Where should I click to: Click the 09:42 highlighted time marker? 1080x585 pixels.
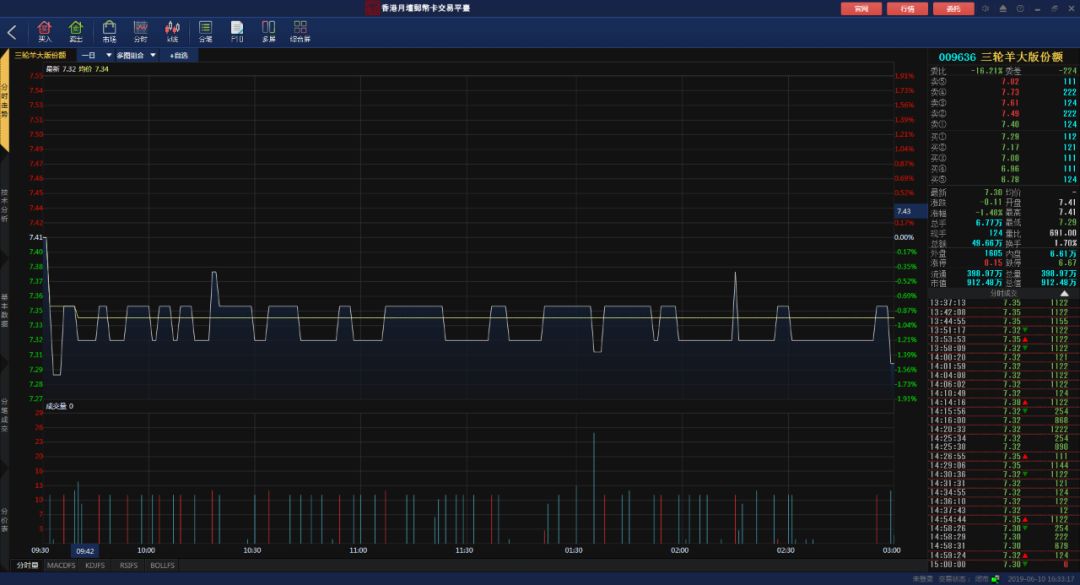pos(85,551)
